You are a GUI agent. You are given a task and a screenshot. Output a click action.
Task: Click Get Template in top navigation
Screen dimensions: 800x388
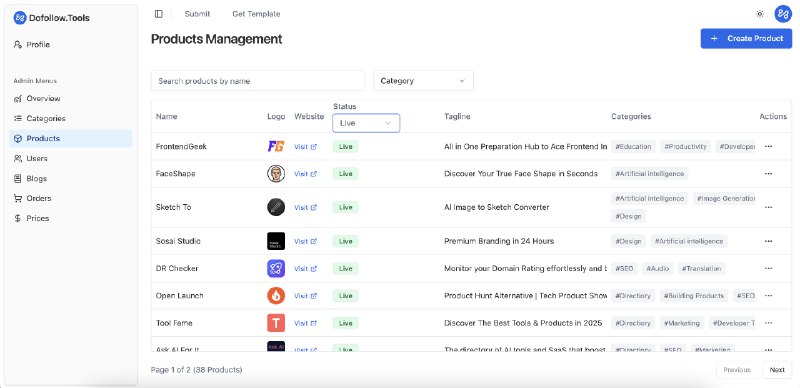tap(256, 14)
